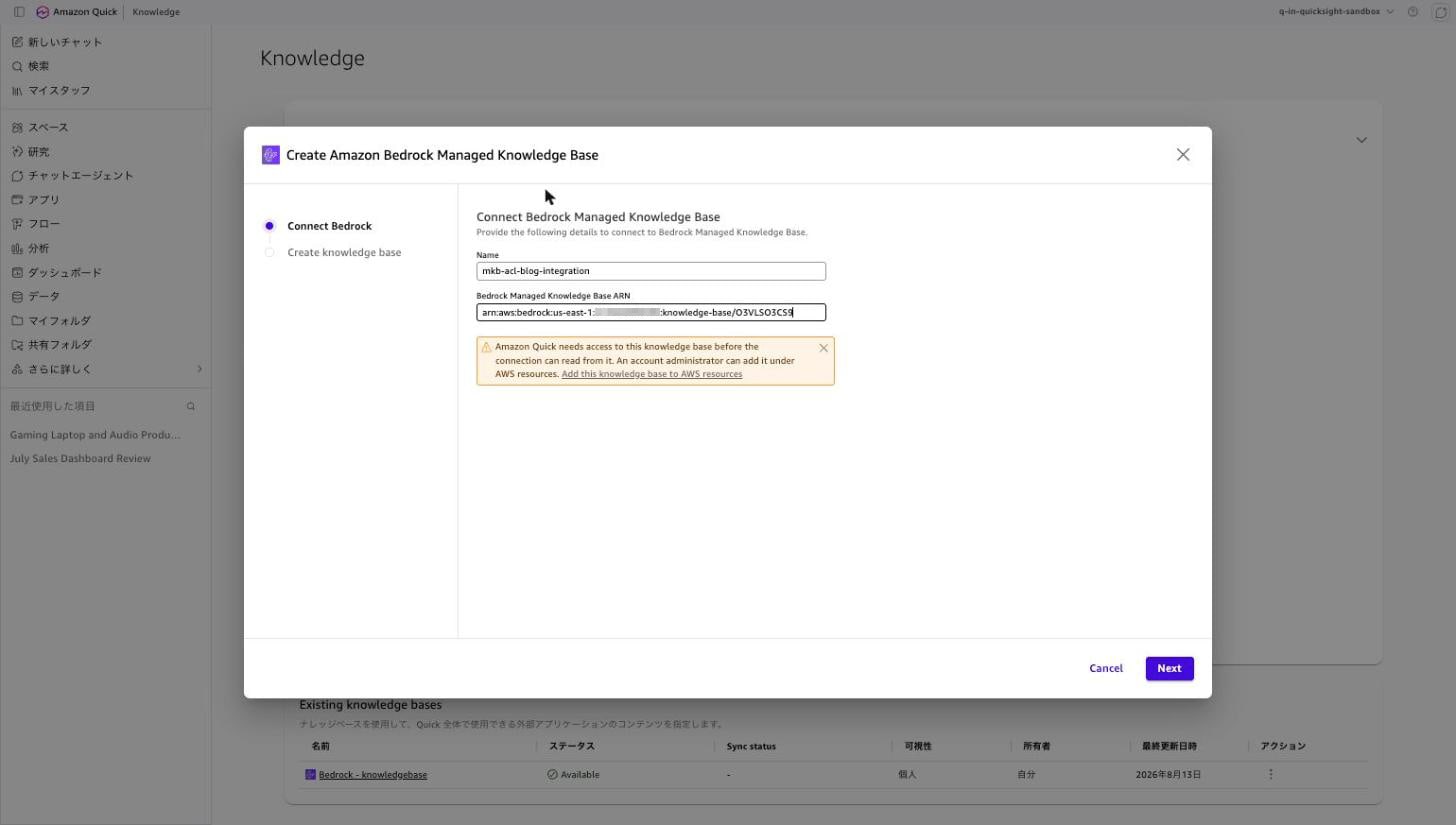Click the 名前 column header
The height and width of the screenshot is (825, 1456).
320,746
